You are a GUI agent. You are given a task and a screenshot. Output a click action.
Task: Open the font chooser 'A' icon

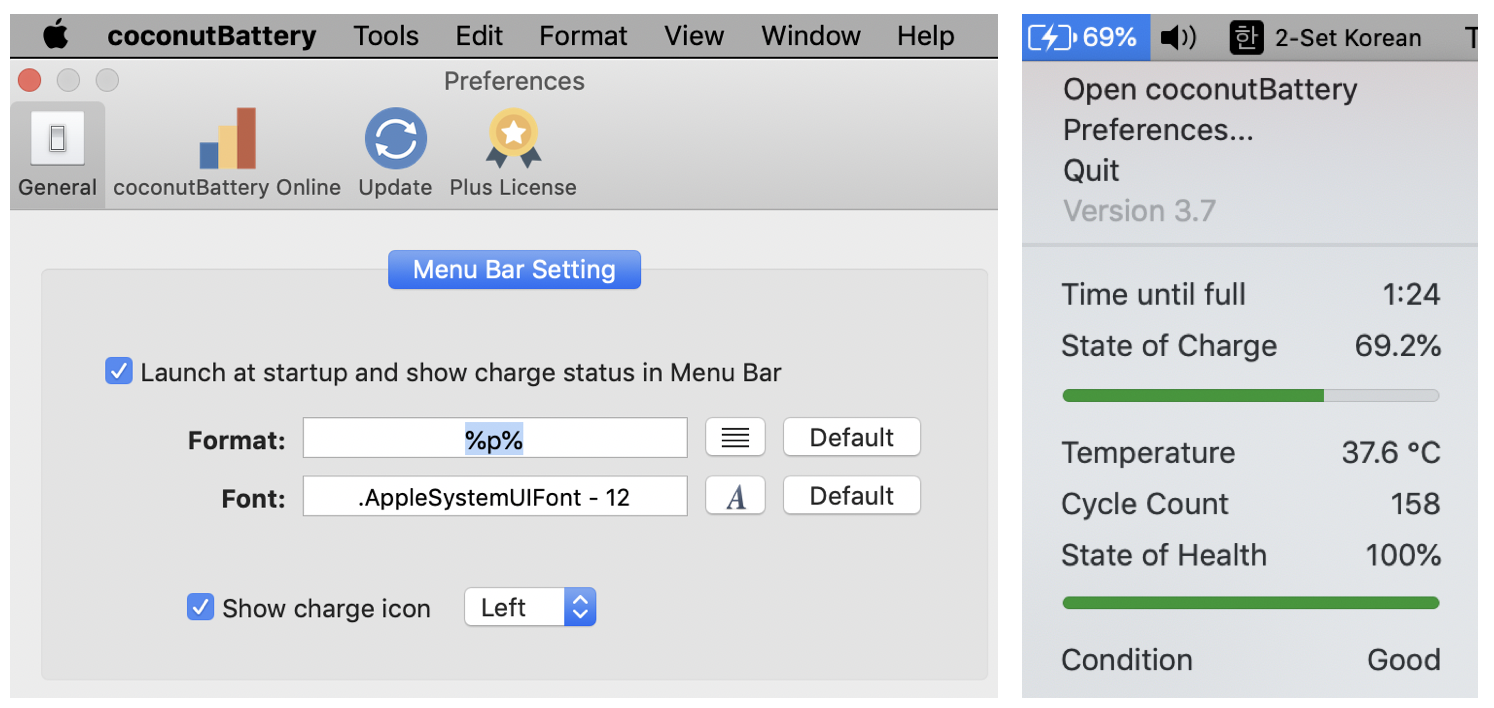pos(735,496)
